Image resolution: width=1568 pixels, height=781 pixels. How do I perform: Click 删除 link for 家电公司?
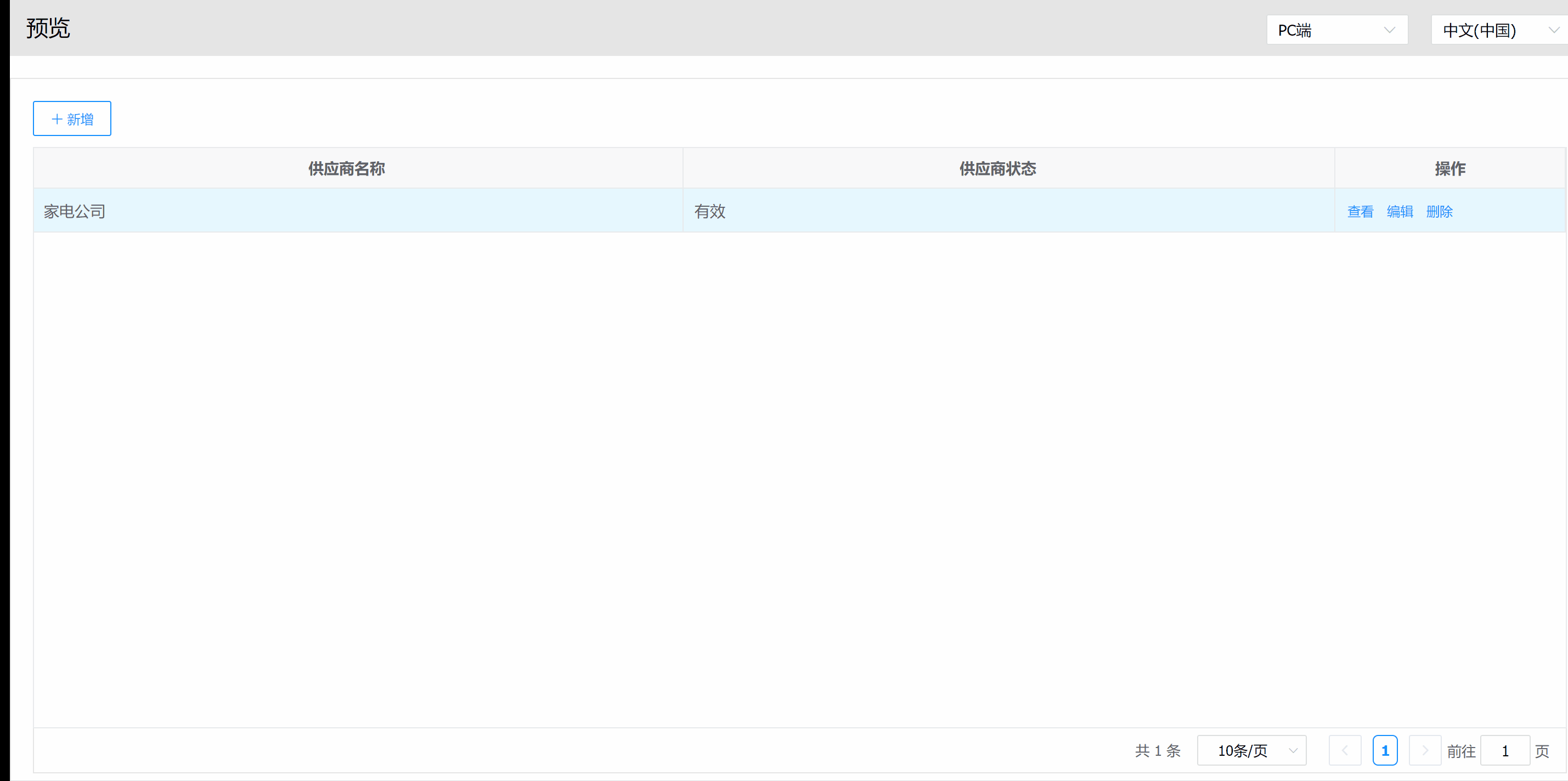point(1439,211)
